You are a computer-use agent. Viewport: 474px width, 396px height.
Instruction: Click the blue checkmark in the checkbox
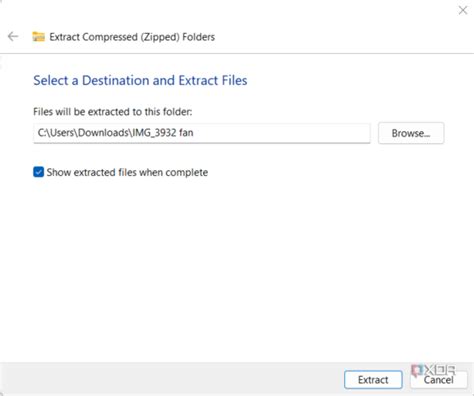click(x=38, y=172)
